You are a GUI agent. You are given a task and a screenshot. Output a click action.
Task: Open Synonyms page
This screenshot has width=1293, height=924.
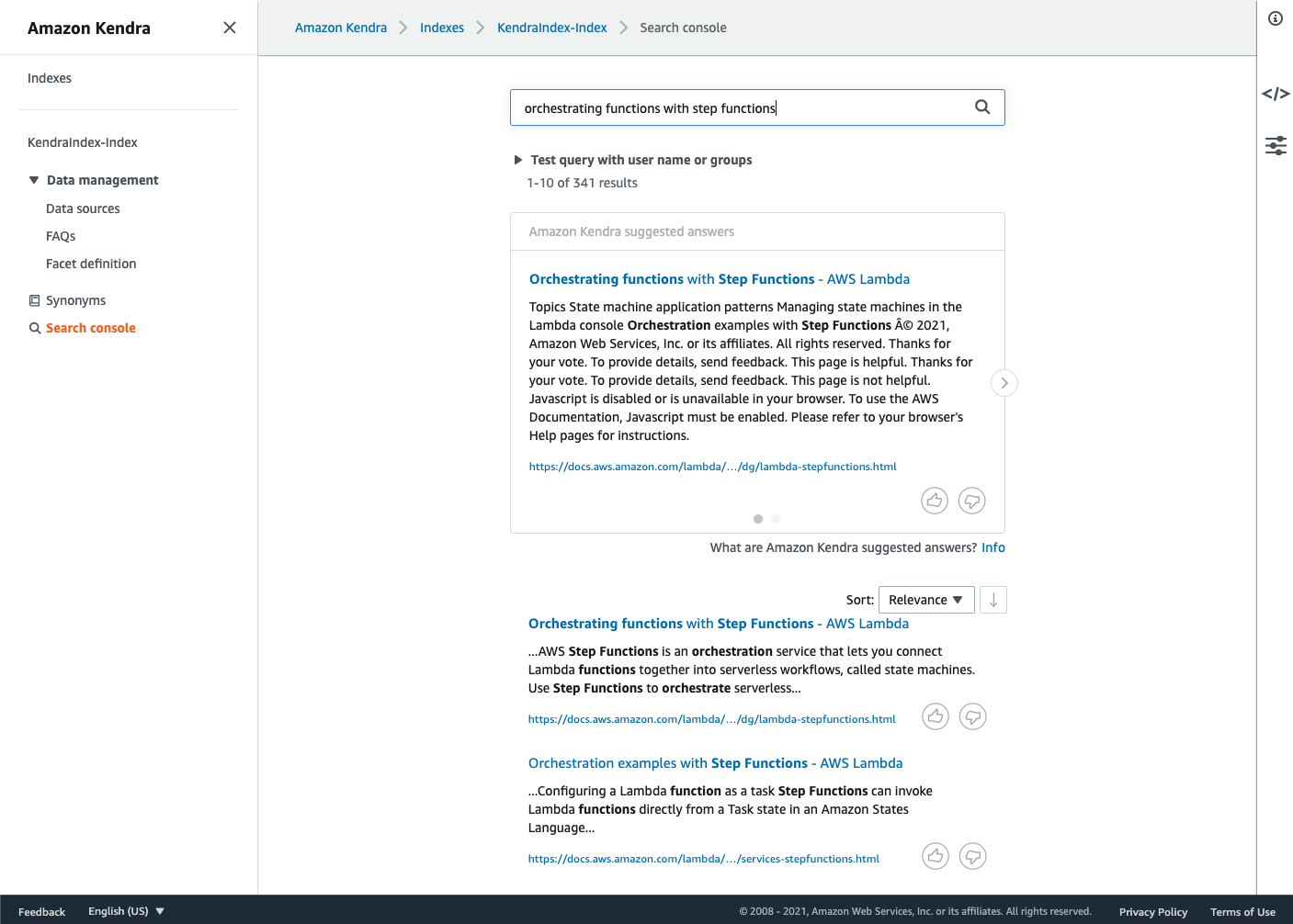(75, 300)
